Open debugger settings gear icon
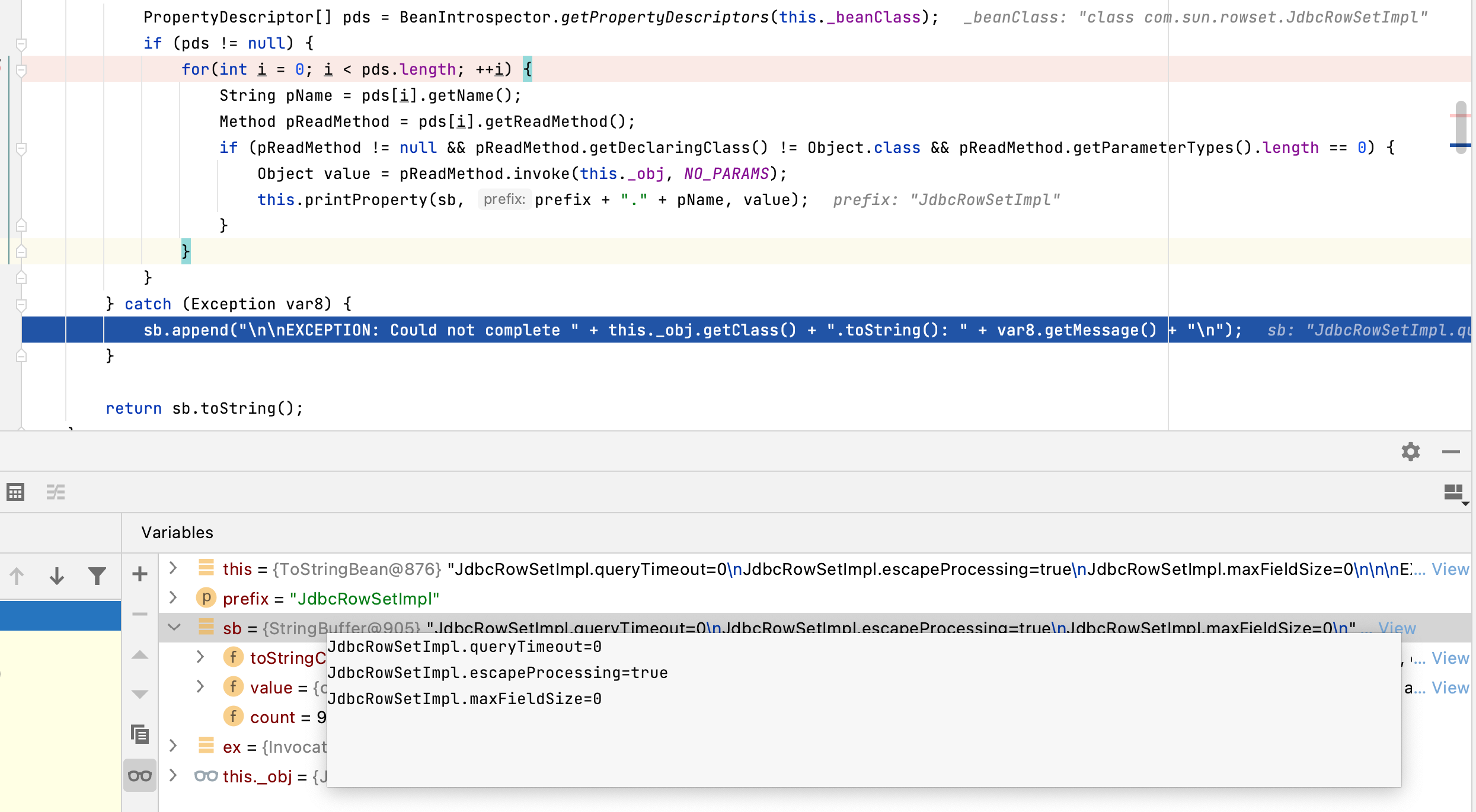Screen dimensions: 1476x812 click(1410, 452)
